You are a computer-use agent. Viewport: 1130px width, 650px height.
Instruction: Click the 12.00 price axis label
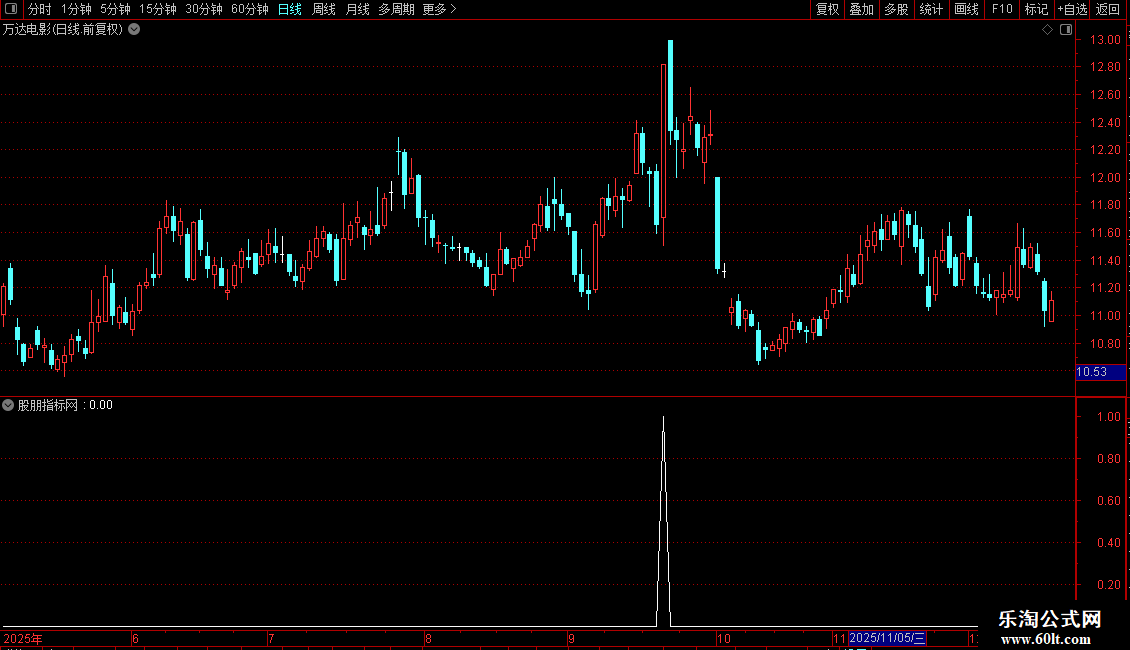(1105, 177)
